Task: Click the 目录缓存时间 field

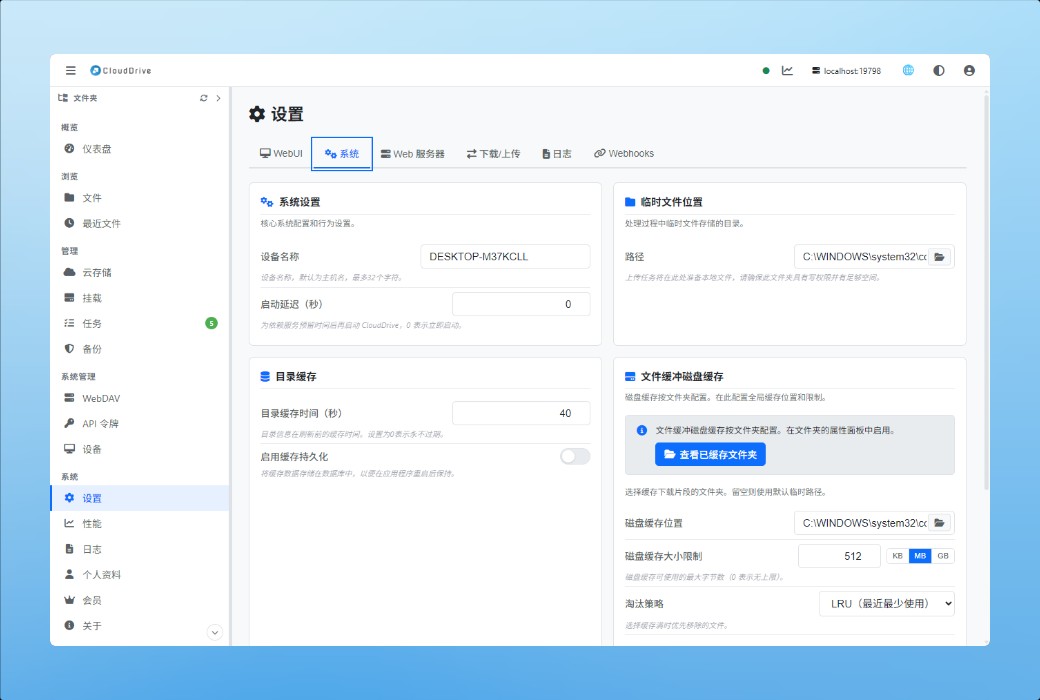Action: [x=521, y=413]
